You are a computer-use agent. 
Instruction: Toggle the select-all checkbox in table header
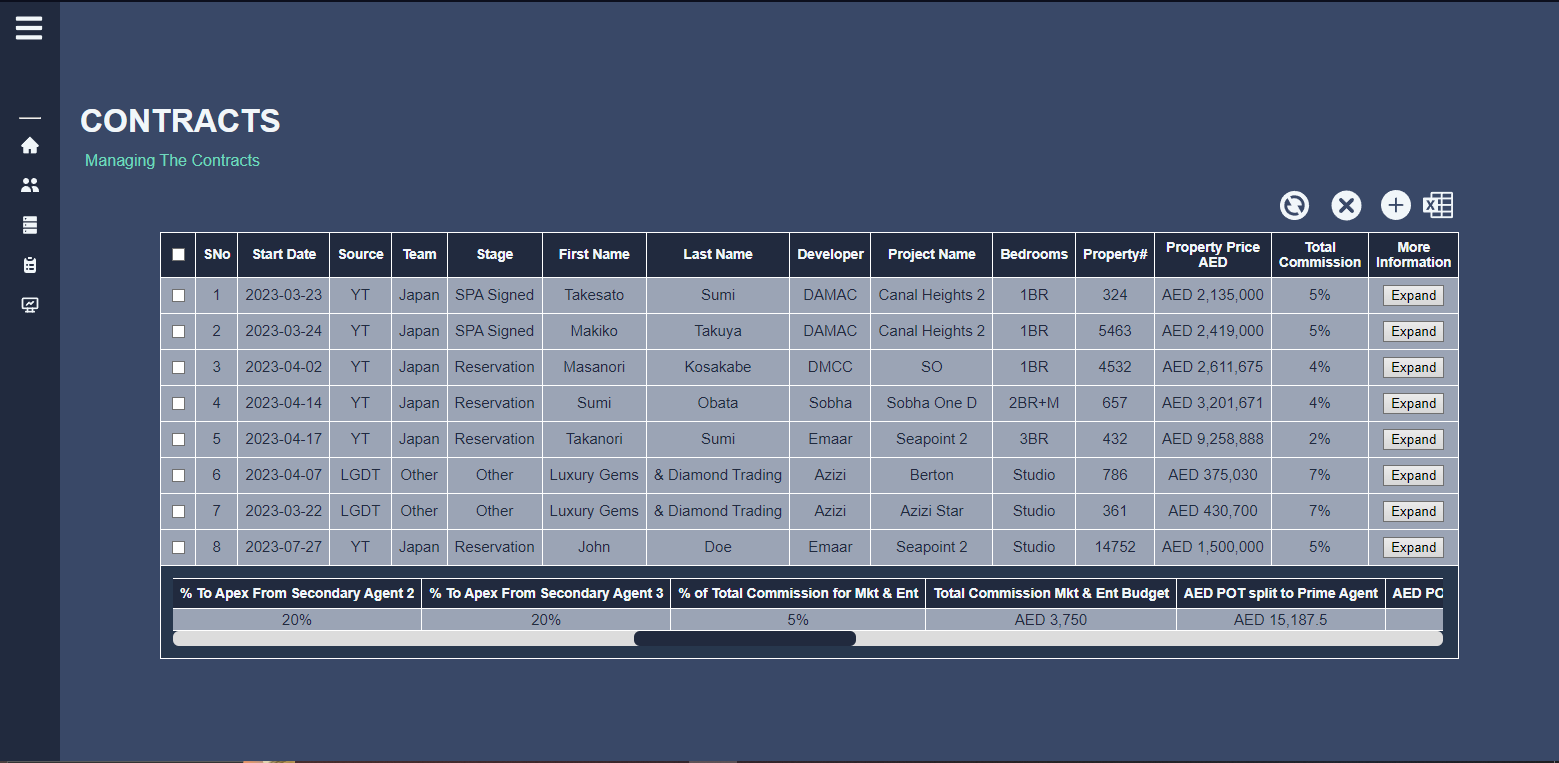(x=178, y=255)
